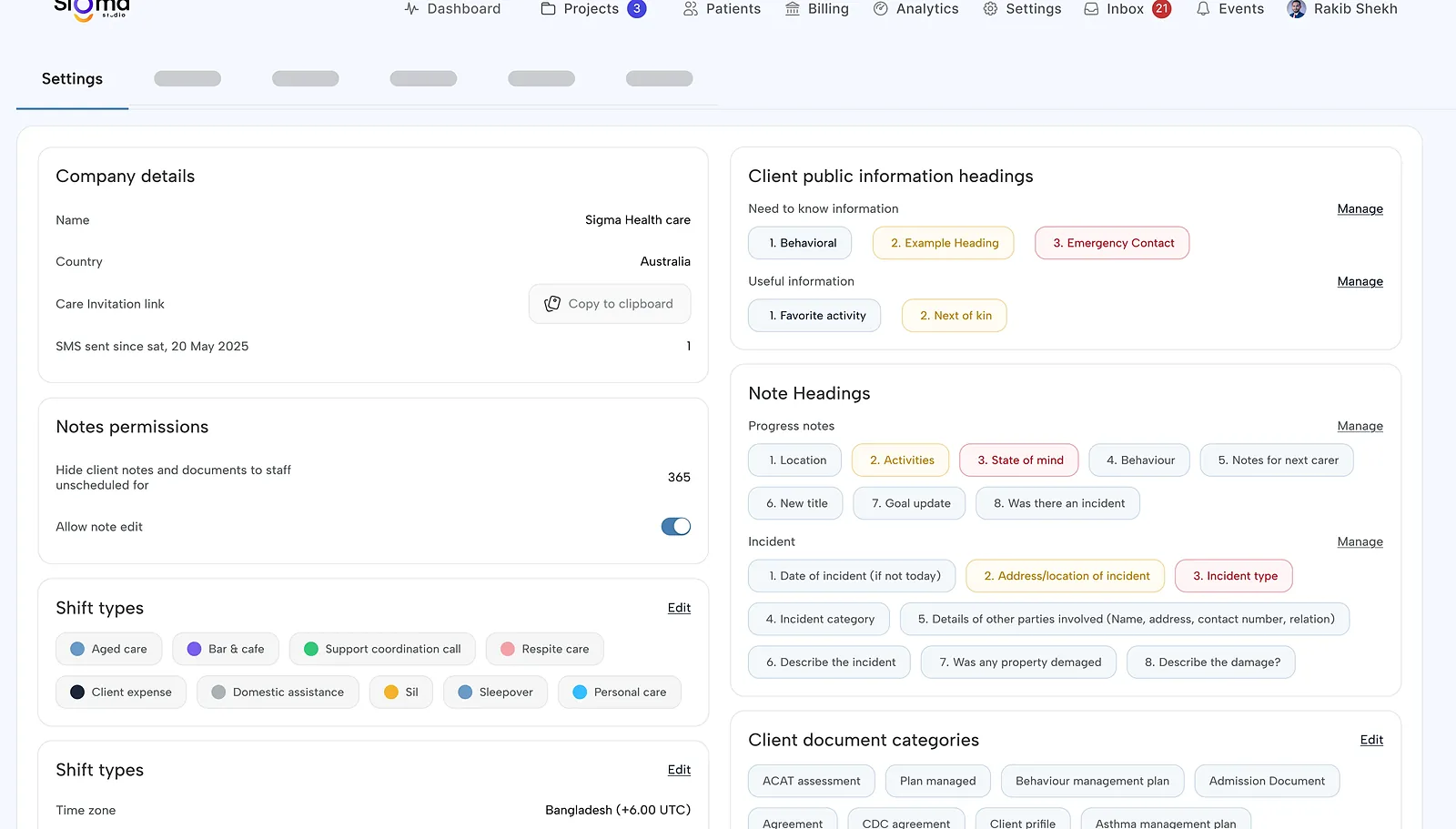
Task: Click Manage for Need to know information
Action: coord(1360,209)
